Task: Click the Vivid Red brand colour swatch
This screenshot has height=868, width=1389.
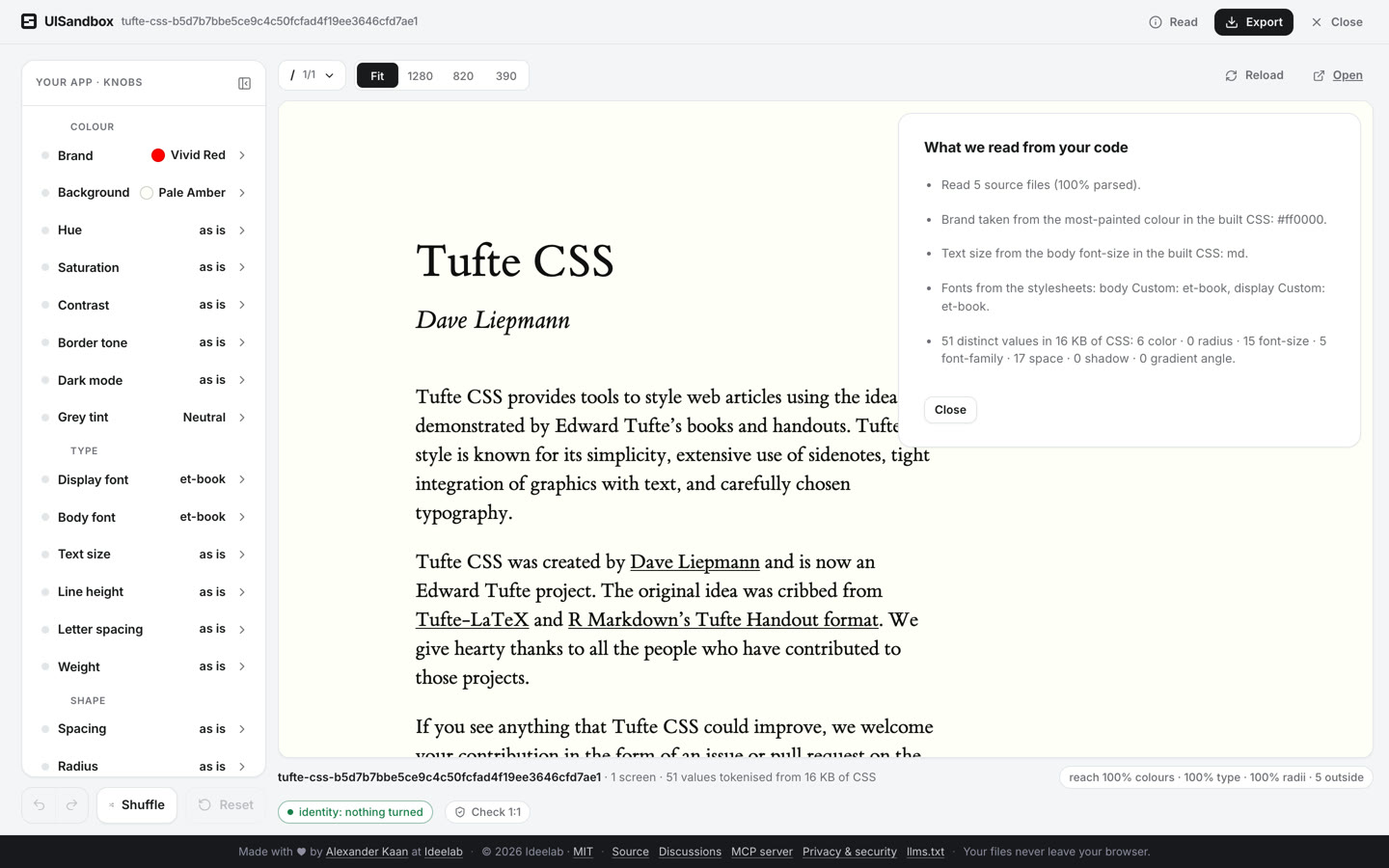Action: [158, 155]
